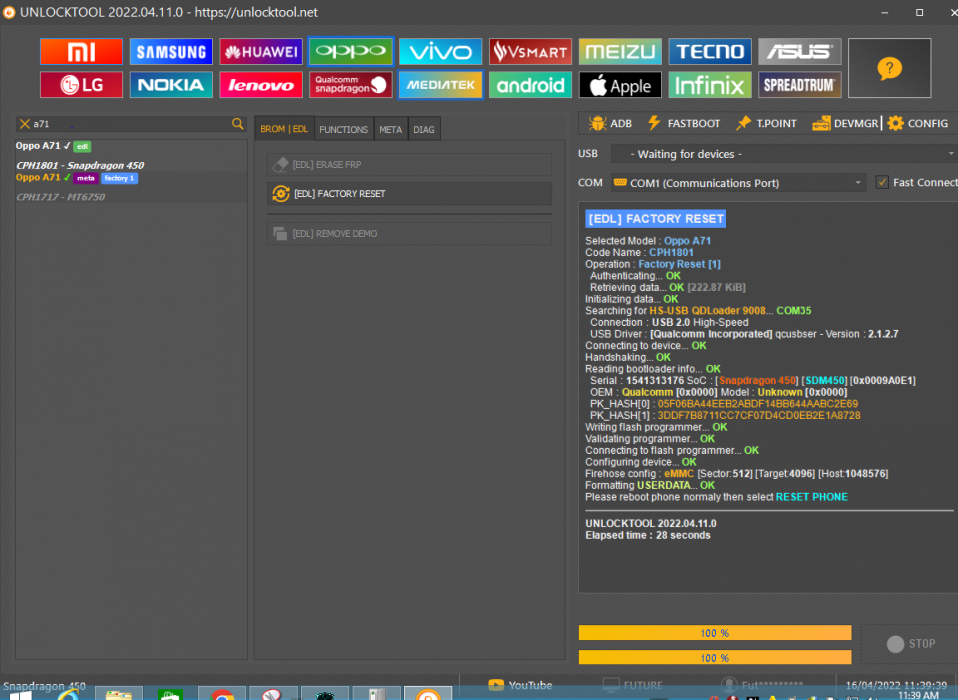Click the search magnifier icon
The height and width of the screenshot is (700, 958).
tap(238, 124)
